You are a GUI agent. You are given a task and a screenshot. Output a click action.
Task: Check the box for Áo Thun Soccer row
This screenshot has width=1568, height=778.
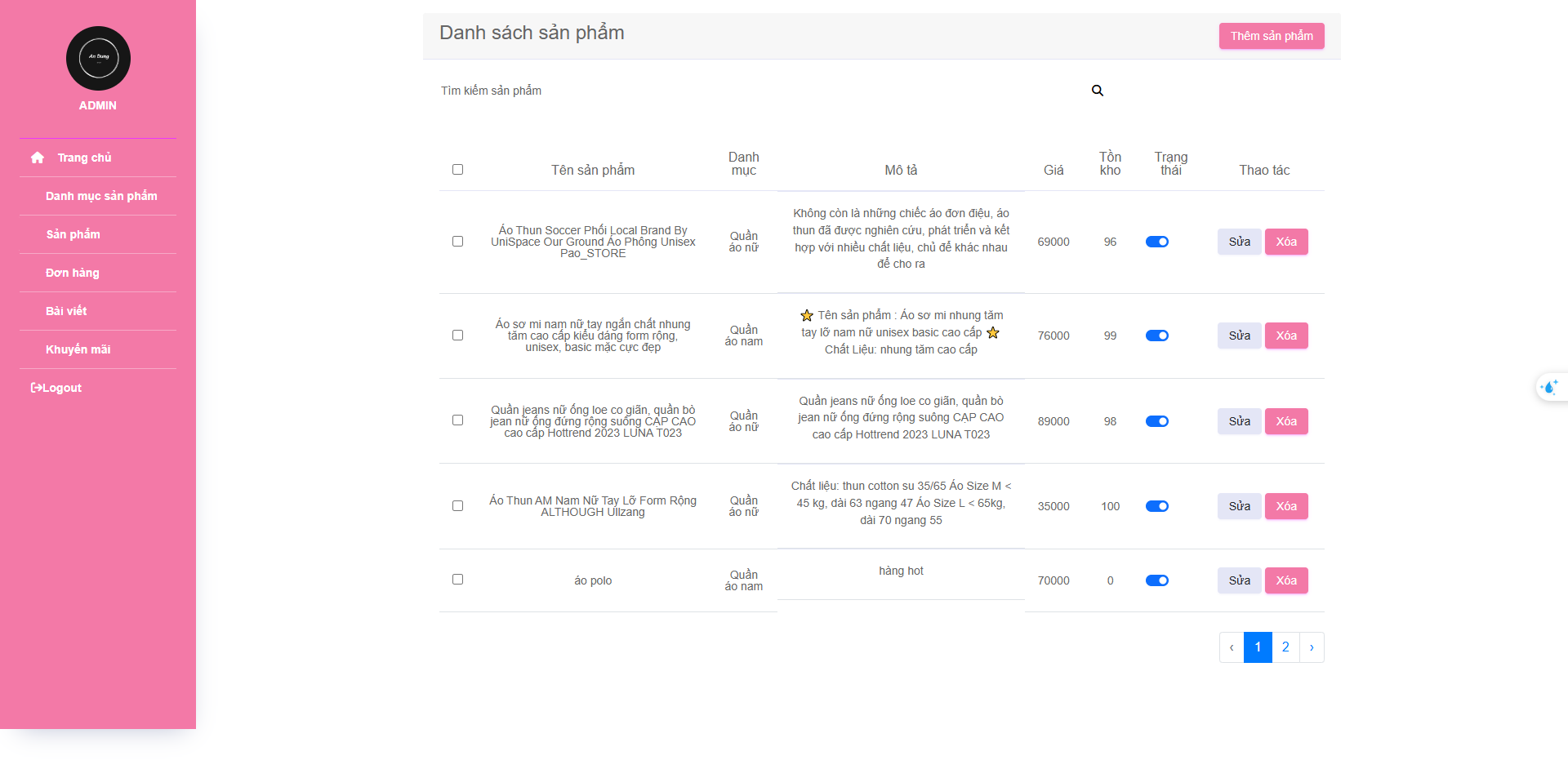(x=457, y=242)
